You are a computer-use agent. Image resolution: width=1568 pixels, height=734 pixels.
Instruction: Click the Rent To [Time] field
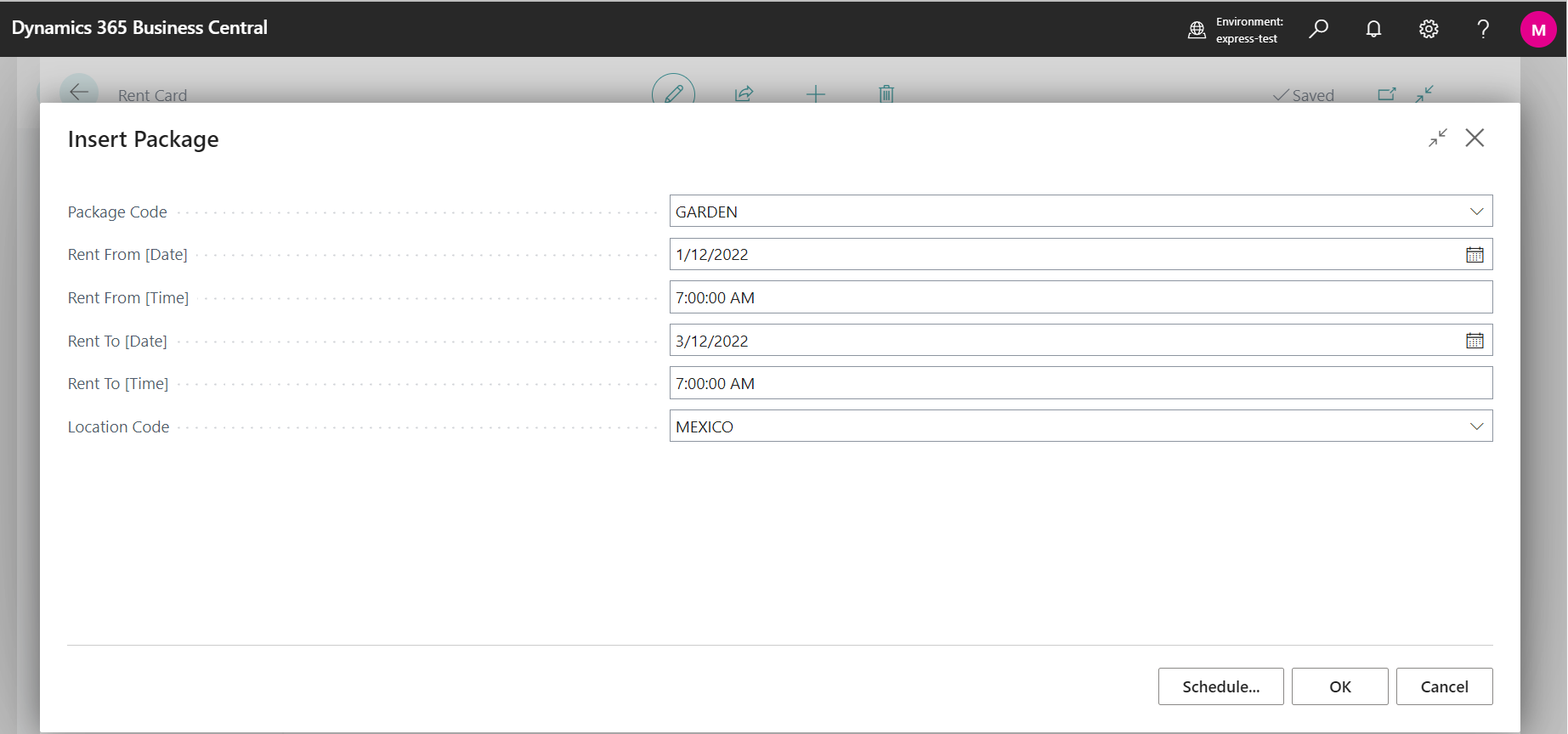point(1079,384)
